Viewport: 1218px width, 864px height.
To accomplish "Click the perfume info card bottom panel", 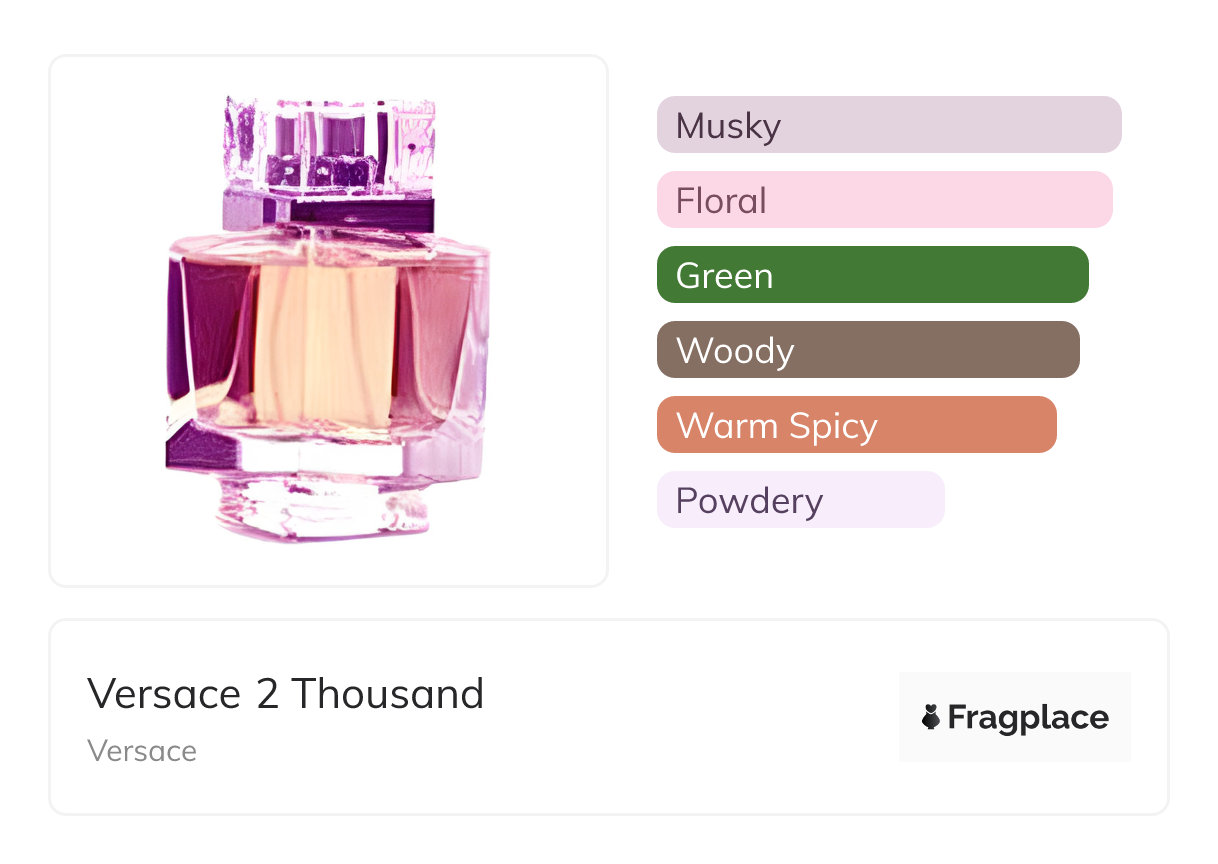I will [x=609, y=717].
